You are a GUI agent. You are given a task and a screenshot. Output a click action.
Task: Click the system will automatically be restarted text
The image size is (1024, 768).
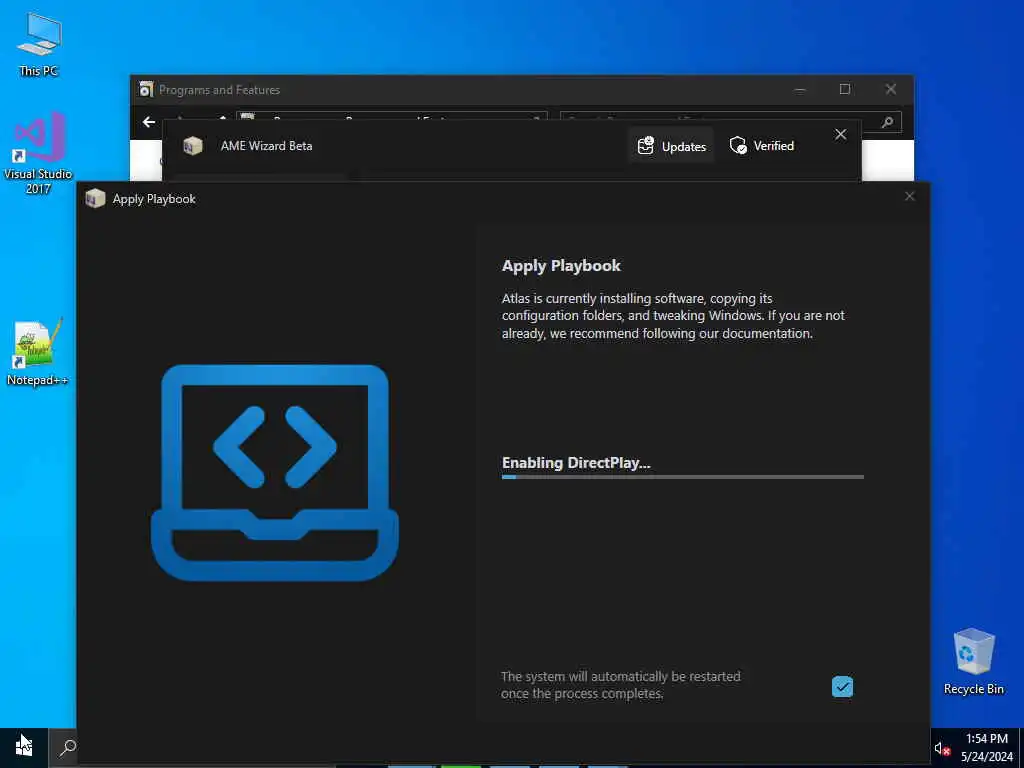620,685
